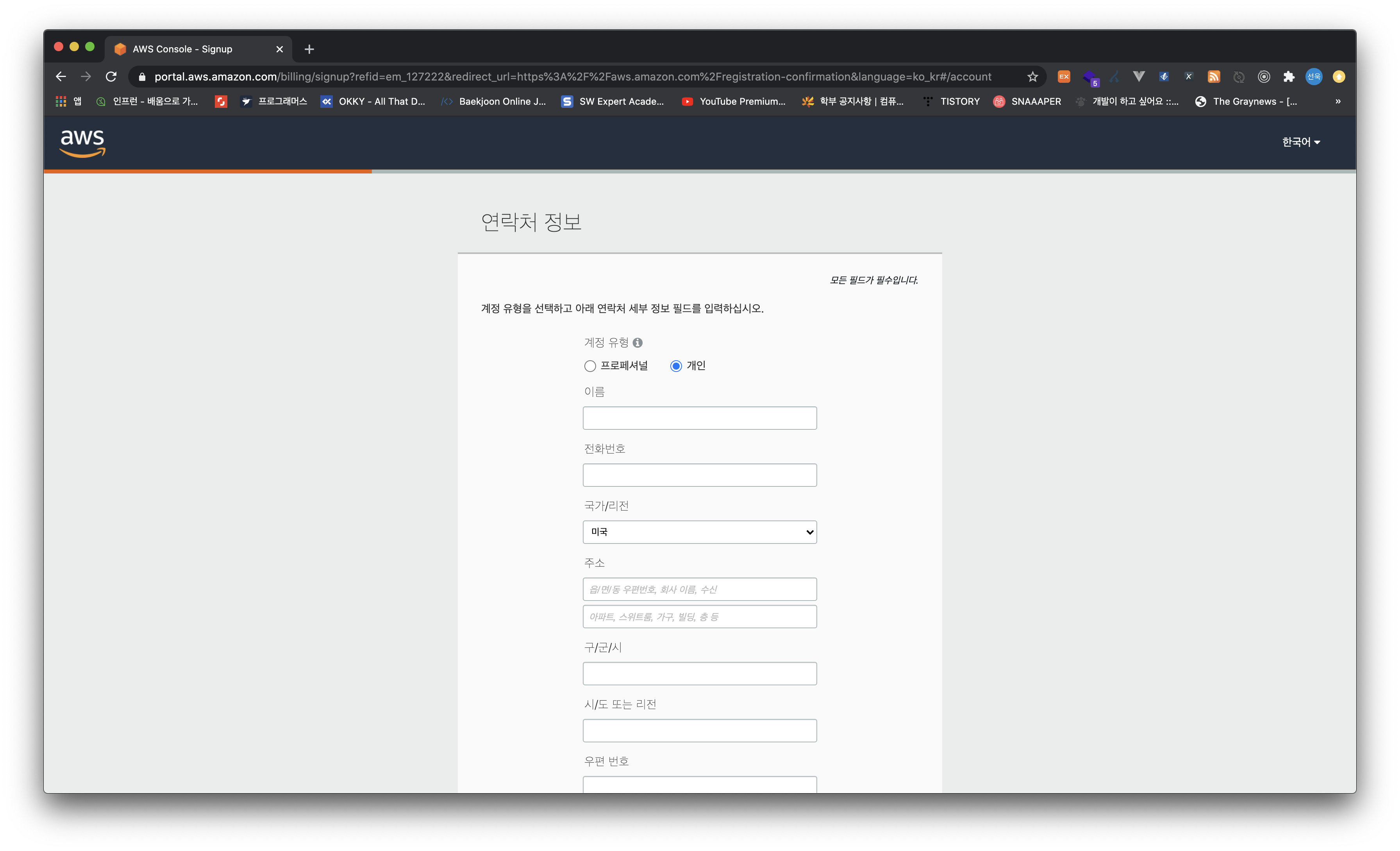Viewport: 1400px width, 851px height.
Task: Click the 전화번호 phone number field
Action: 700,475
